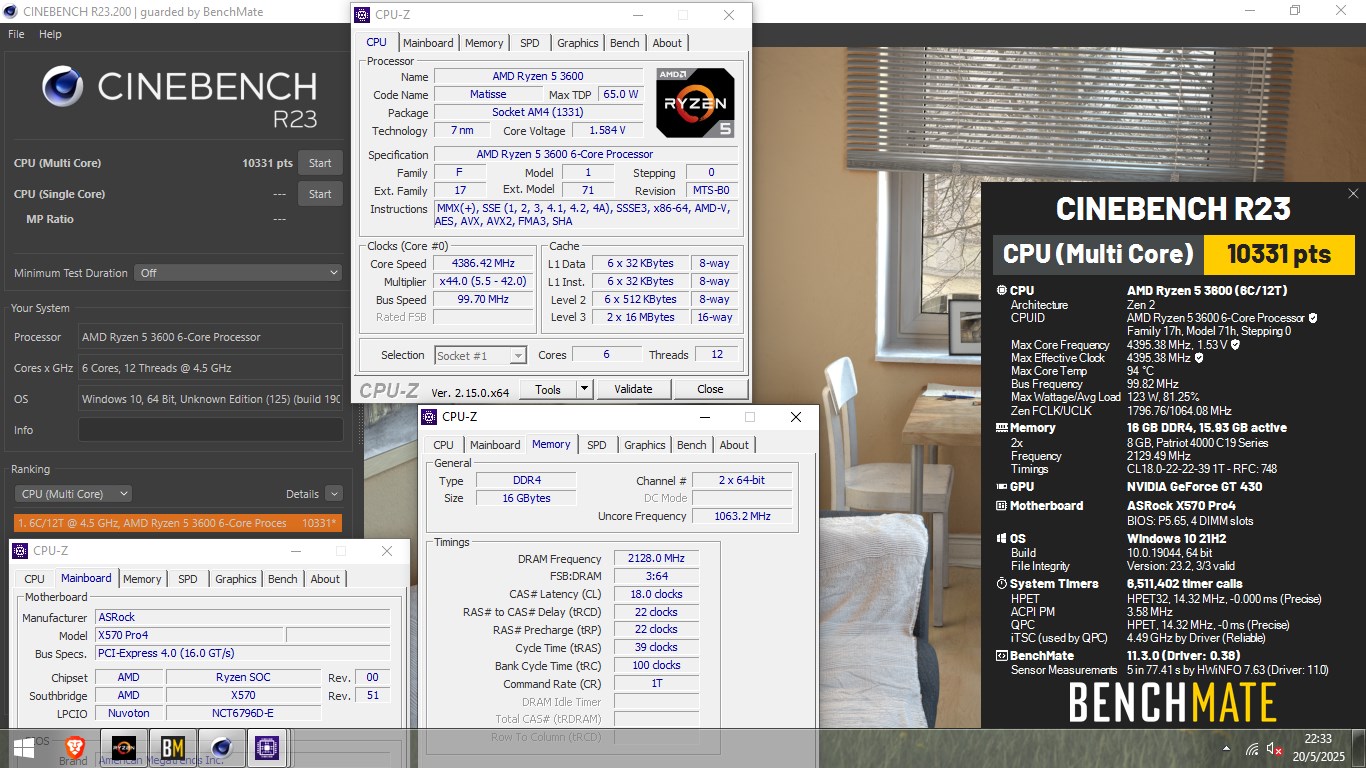Select the CPU tab in the CPU-Z Memory window
Viewport: 1366px width, 768px height.
tap(444, 445)
